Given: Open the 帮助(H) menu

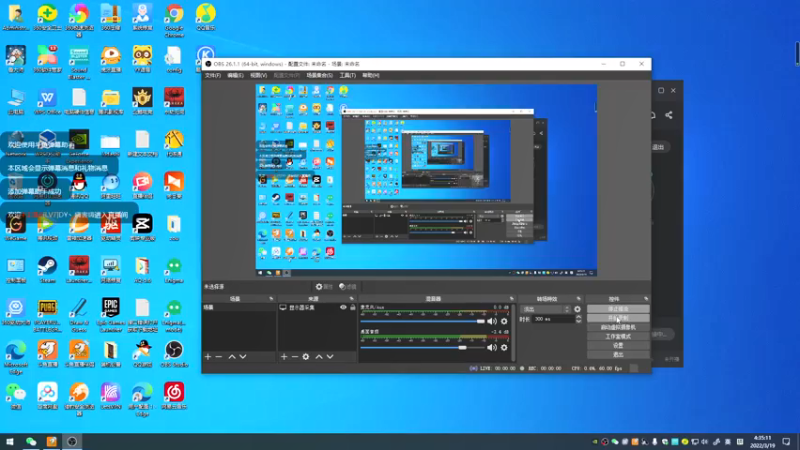Looking at the screenshot, I should [370, 76].
